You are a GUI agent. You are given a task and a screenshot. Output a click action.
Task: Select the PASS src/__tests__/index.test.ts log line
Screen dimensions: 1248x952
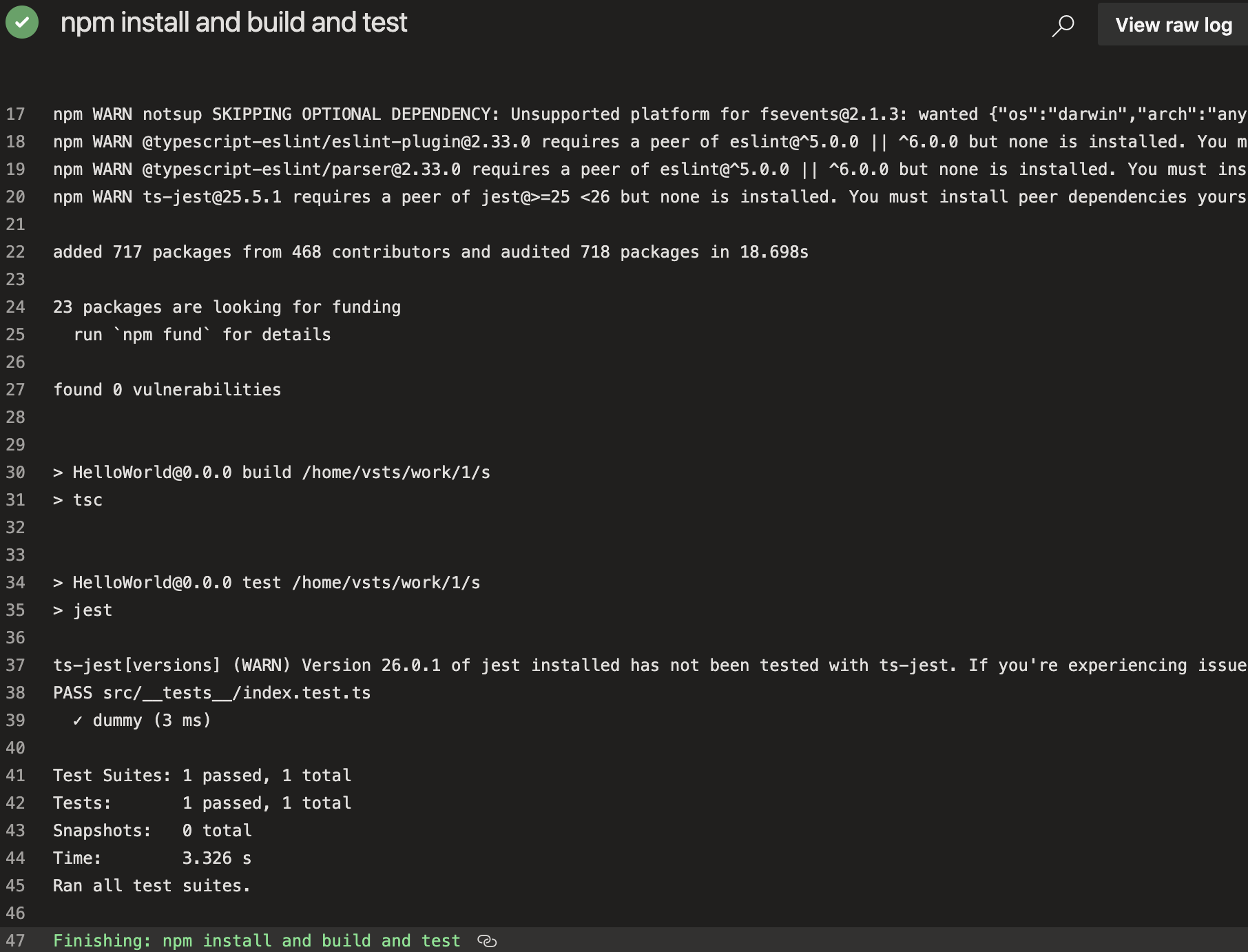(x=211, y=692)
